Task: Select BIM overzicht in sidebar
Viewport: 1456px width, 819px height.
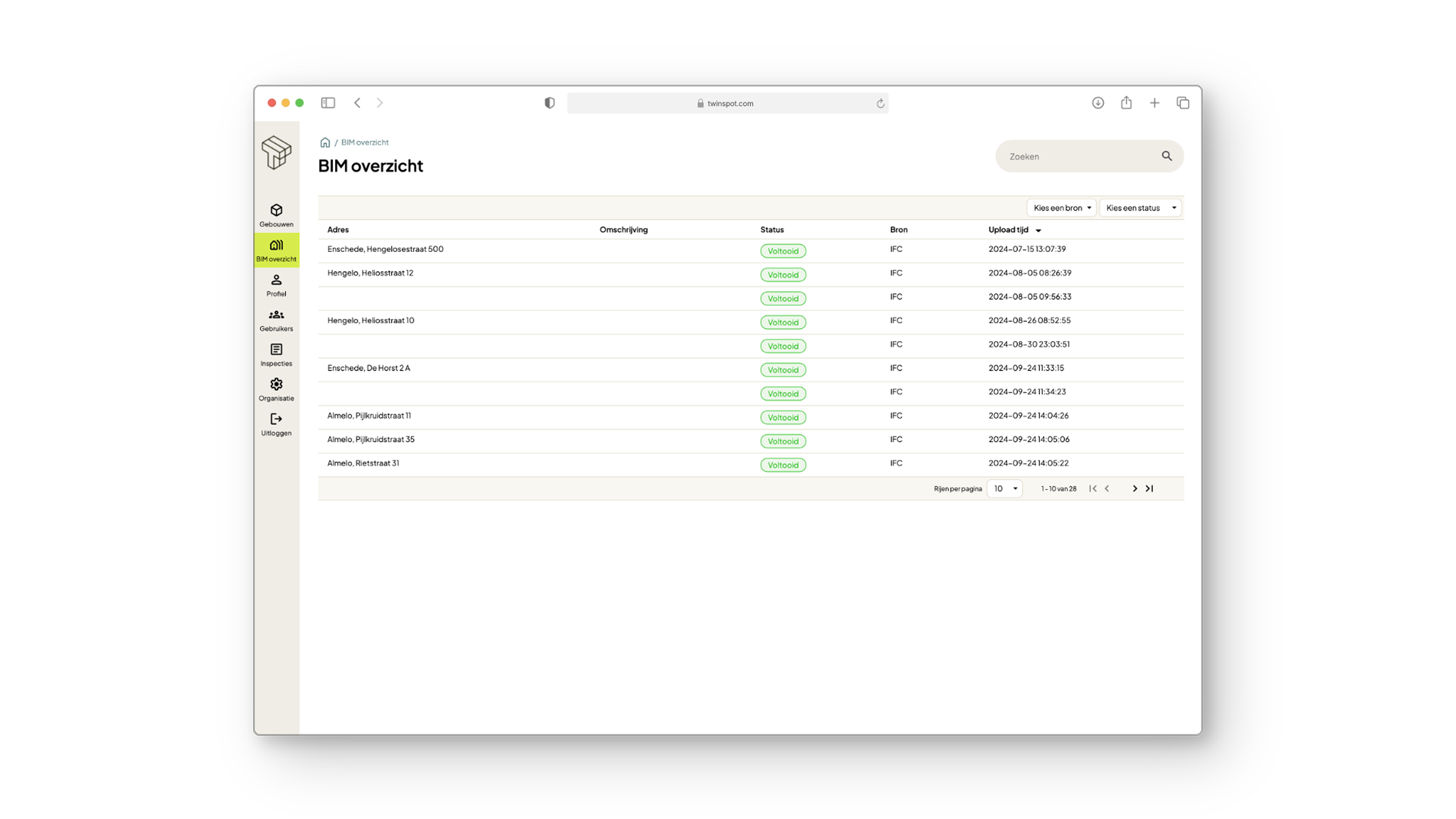Action: [276, 250]
